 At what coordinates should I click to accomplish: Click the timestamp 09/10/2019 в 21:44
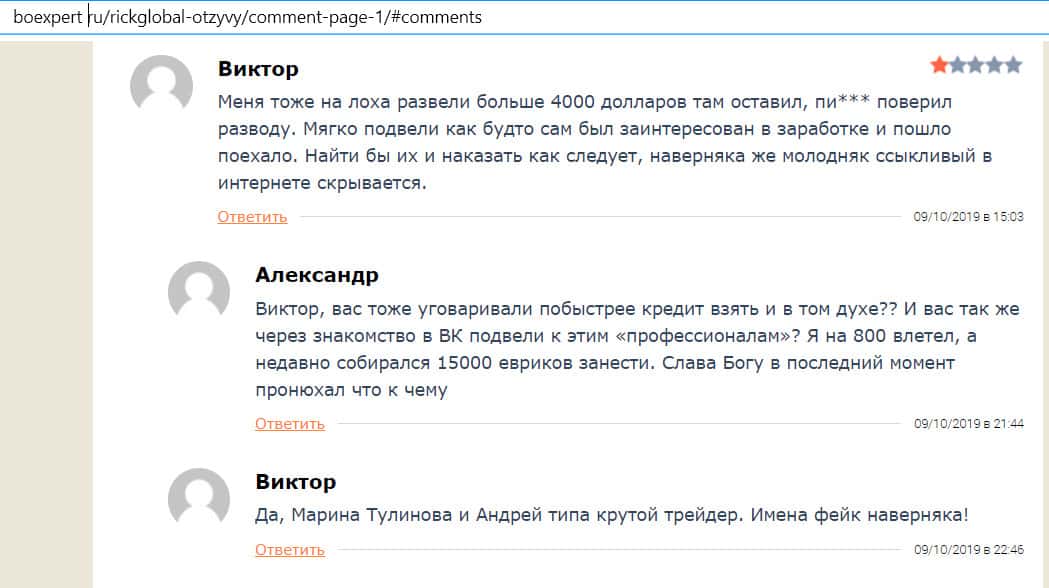pos(968,424)
